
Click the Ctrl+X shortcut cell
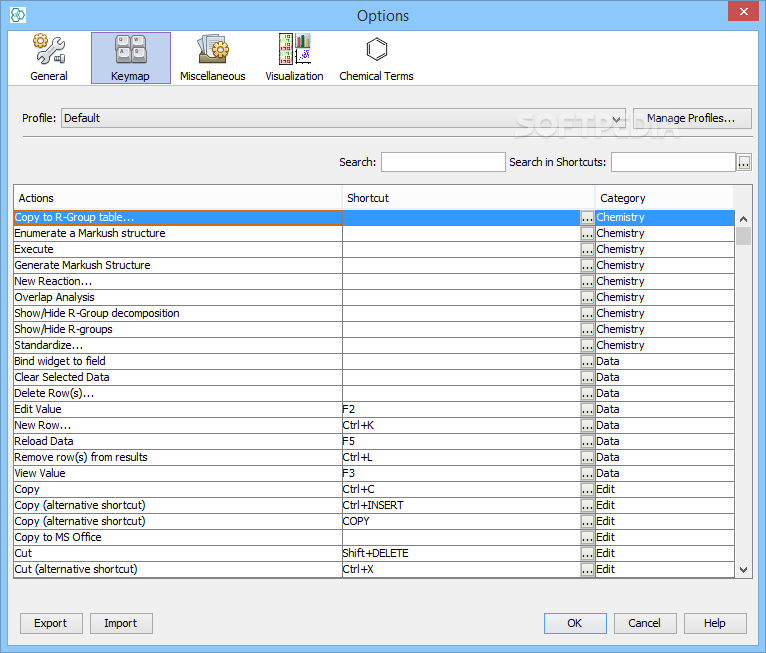tap(462, 569)
